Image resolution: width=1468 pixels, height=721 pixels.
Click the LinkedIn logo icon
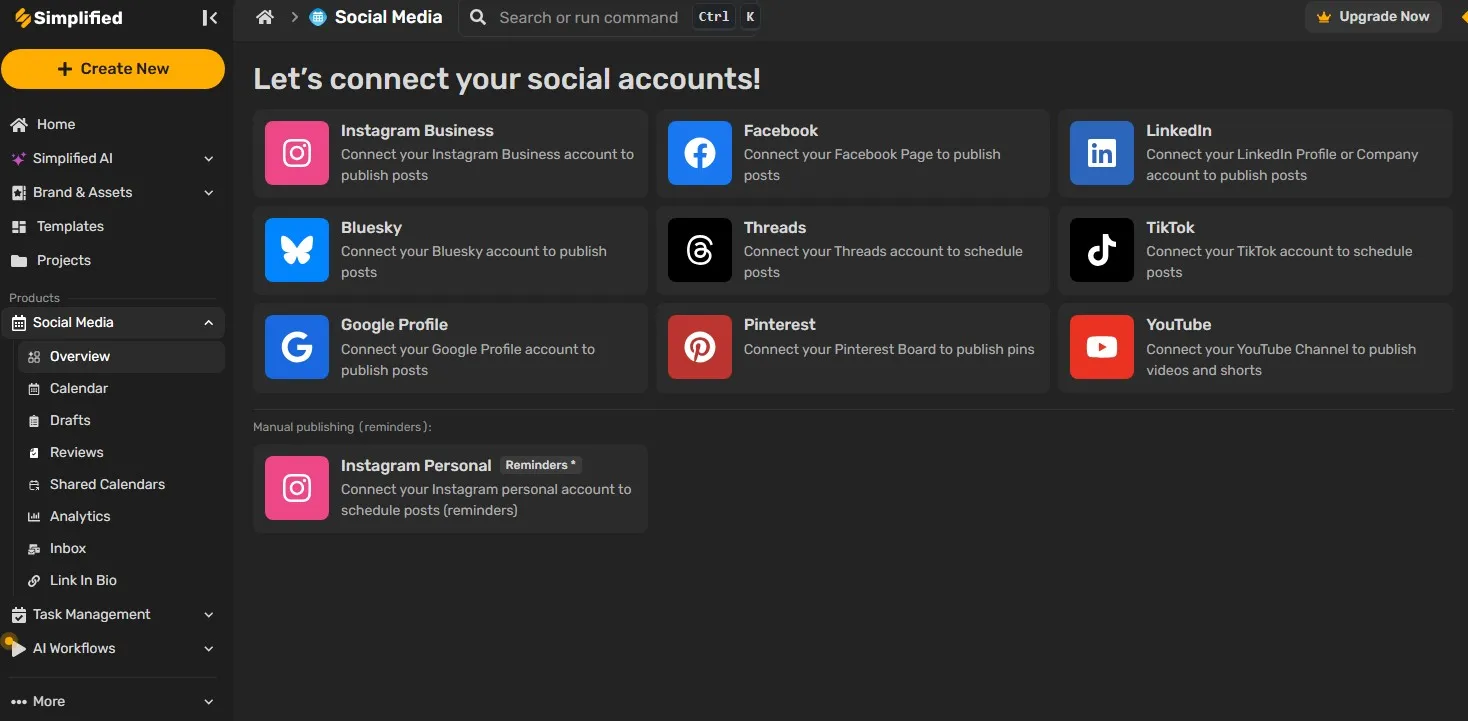point(1102,153)
